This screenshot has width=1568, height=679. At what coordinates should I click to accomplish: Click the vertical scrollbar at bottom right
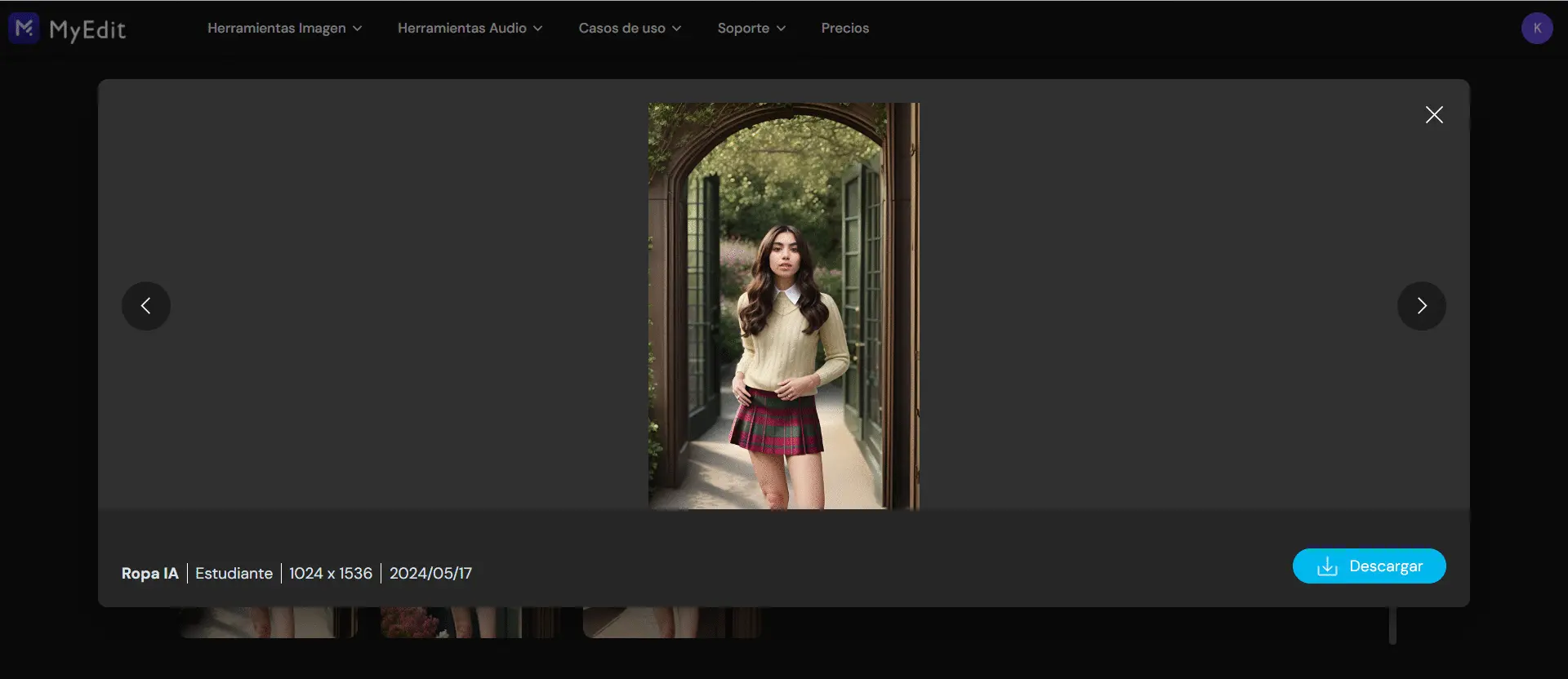click(x=1392, y=625)
